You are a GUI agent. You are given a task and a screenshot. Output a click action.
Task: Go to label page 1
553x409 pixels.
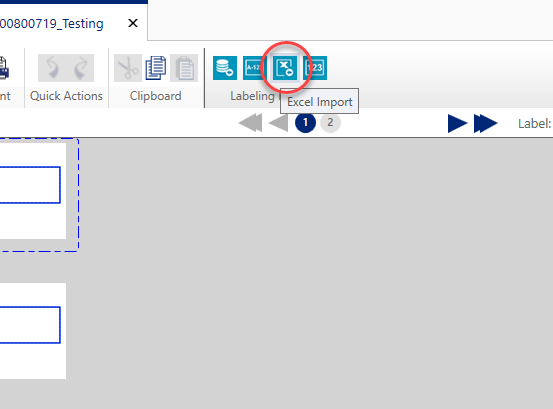coord(305,123)
